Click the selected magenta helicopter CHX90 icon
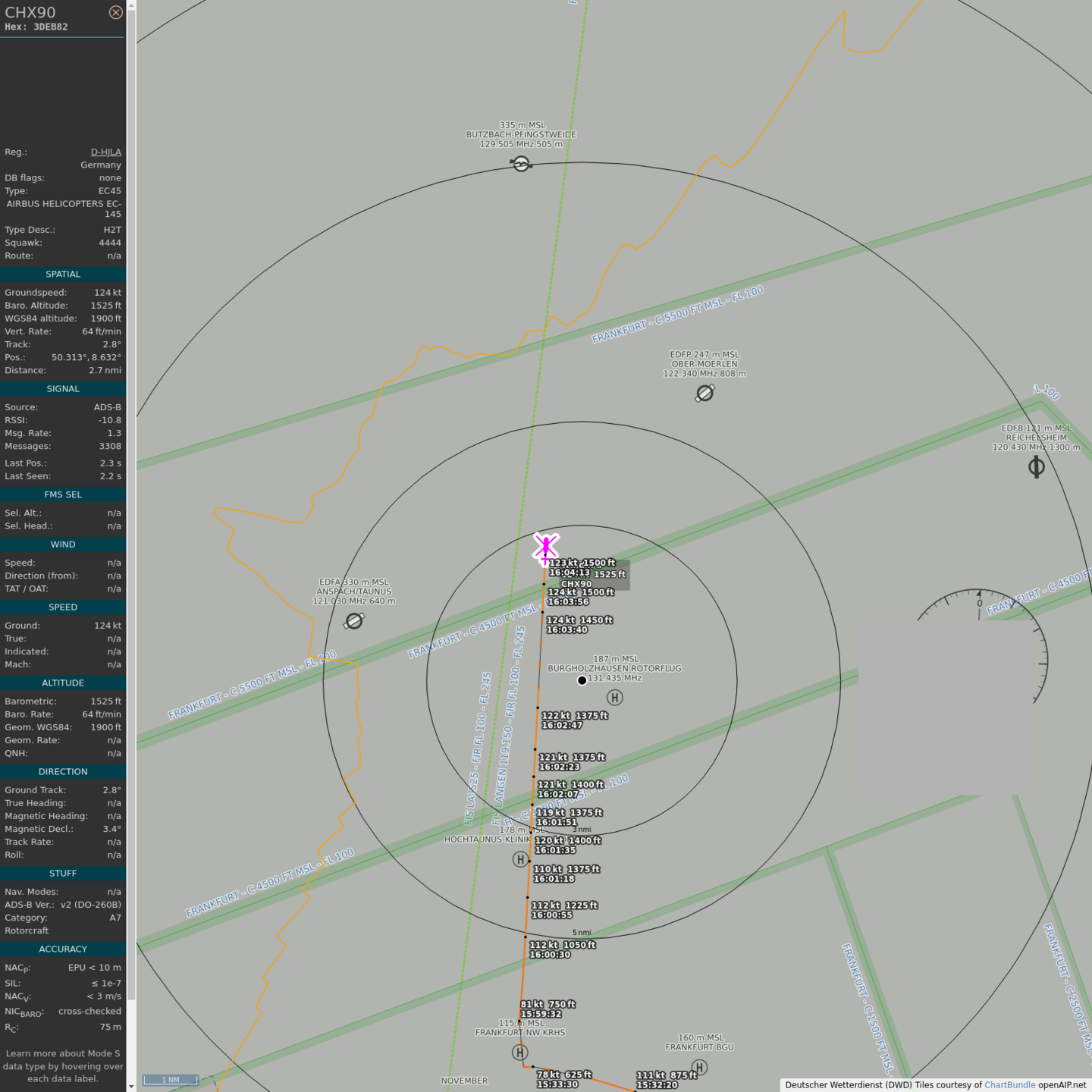This screenshot has height=1092, width=1092. click(x=546, y=547)
